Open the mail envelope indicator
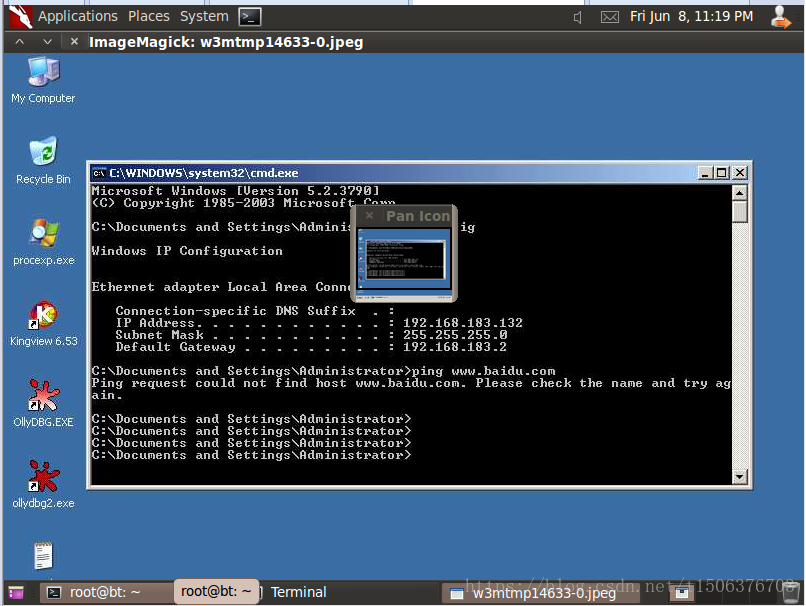This screenshot has height=606, width=806. 610,17
